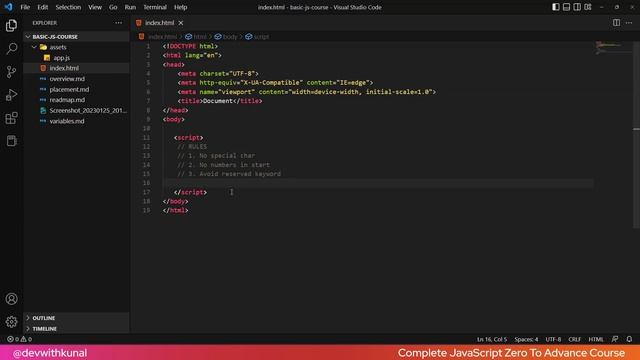Open readmap.md file
The height and width of the screenshot is (360, 640).
(x=76, y=100)
